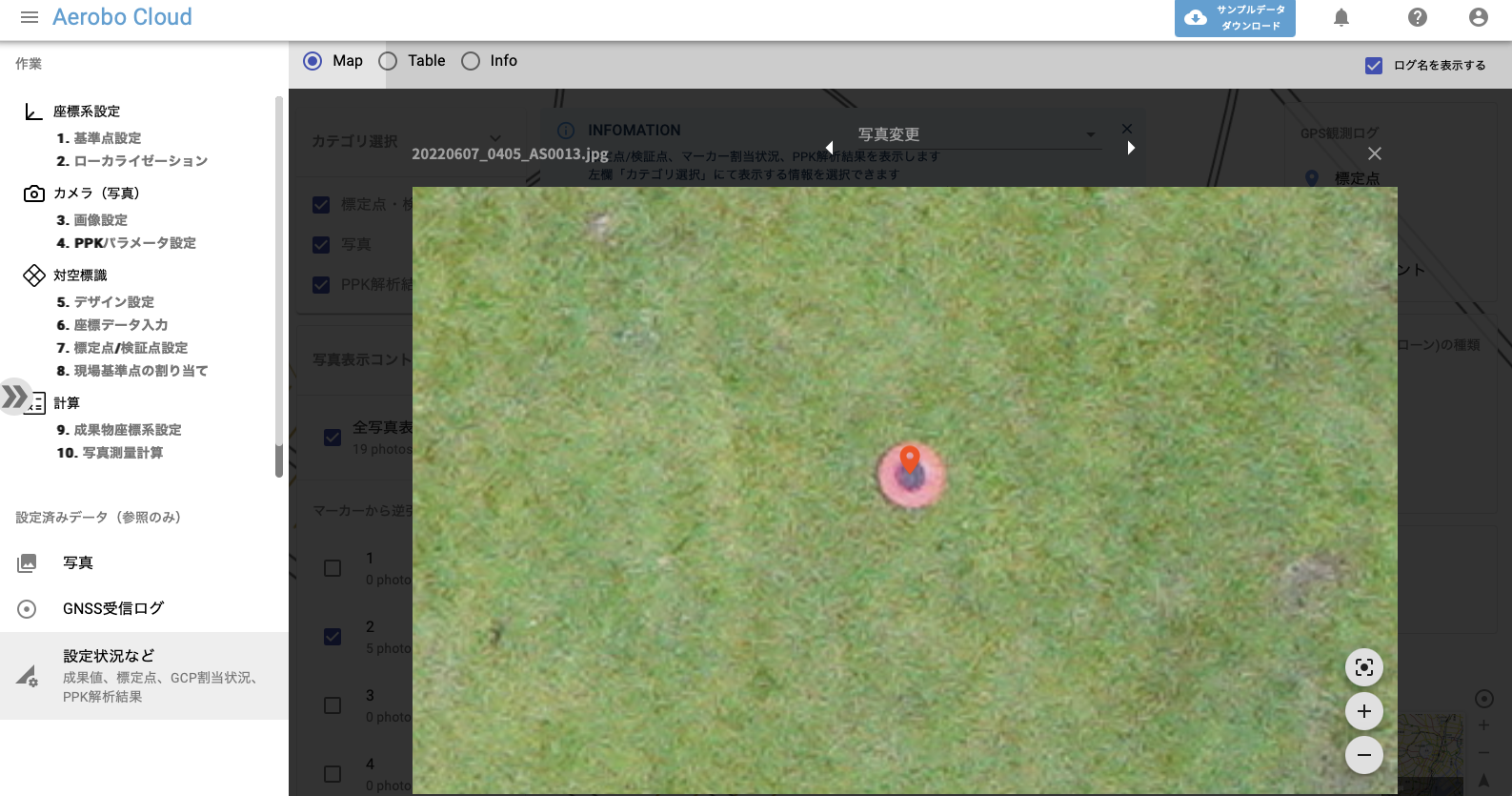Click the 標定点 blue pin legend icon

1312,178
